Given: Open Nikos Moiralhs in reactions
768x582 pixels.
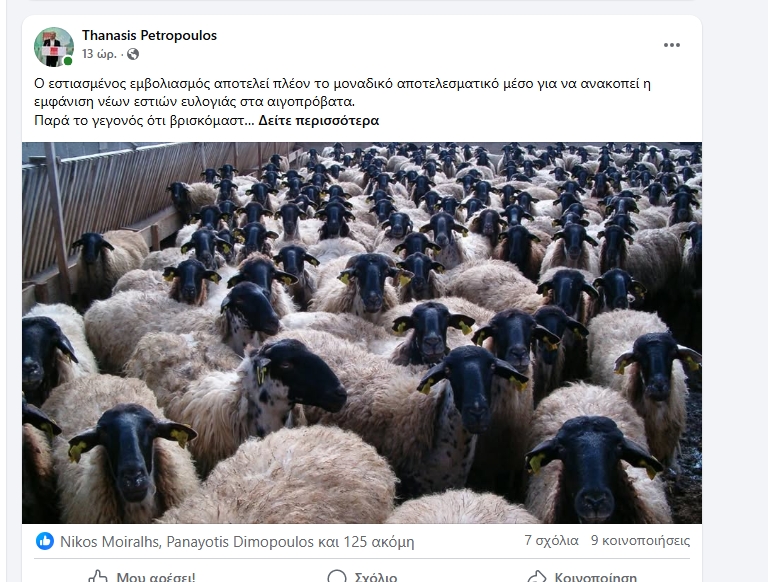Looking at the screenshot, I should 109,542.
